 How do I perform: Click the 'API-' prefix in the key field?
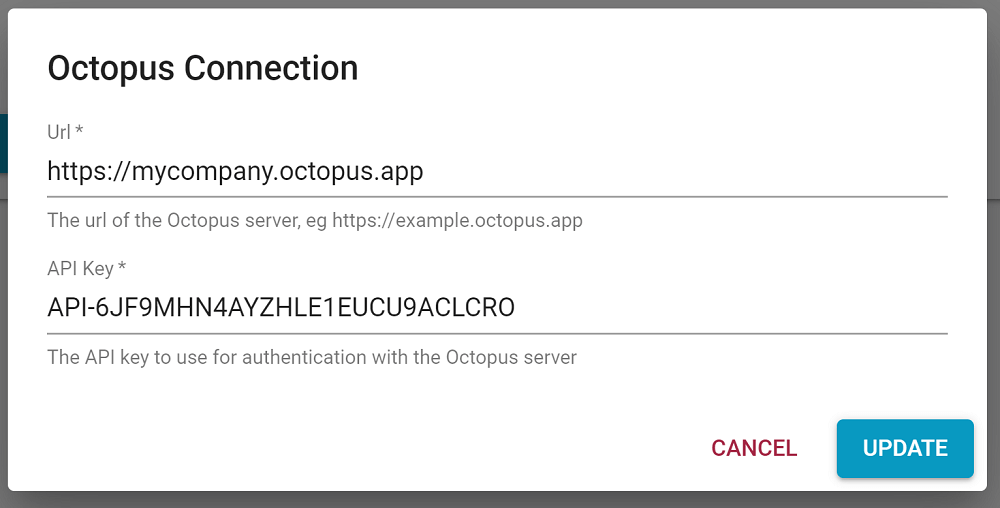click(x=71, y=308)
